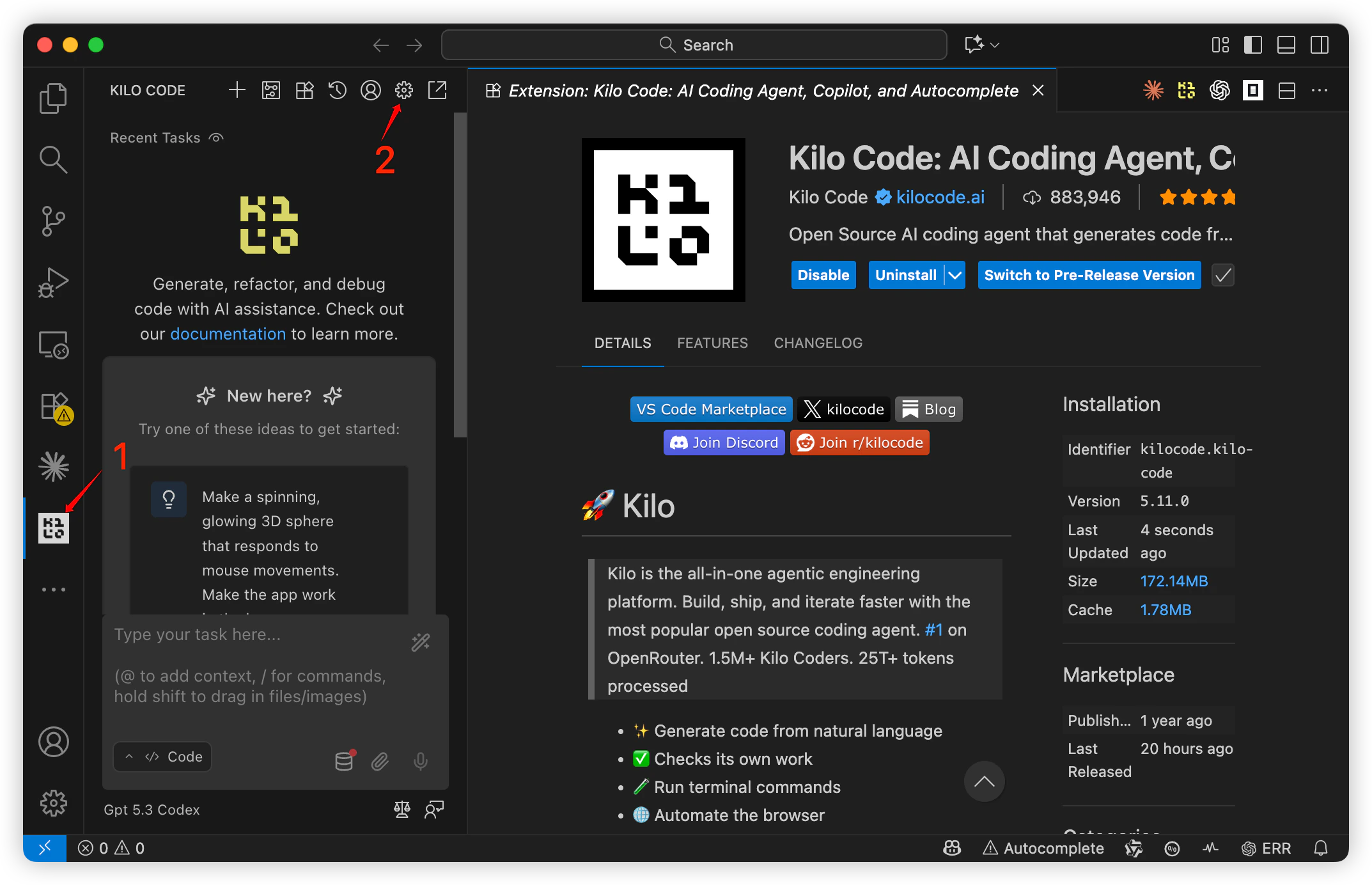Click the Disable extension button
This screenshot has width=1372, height=885.
(x=823, y=276)
